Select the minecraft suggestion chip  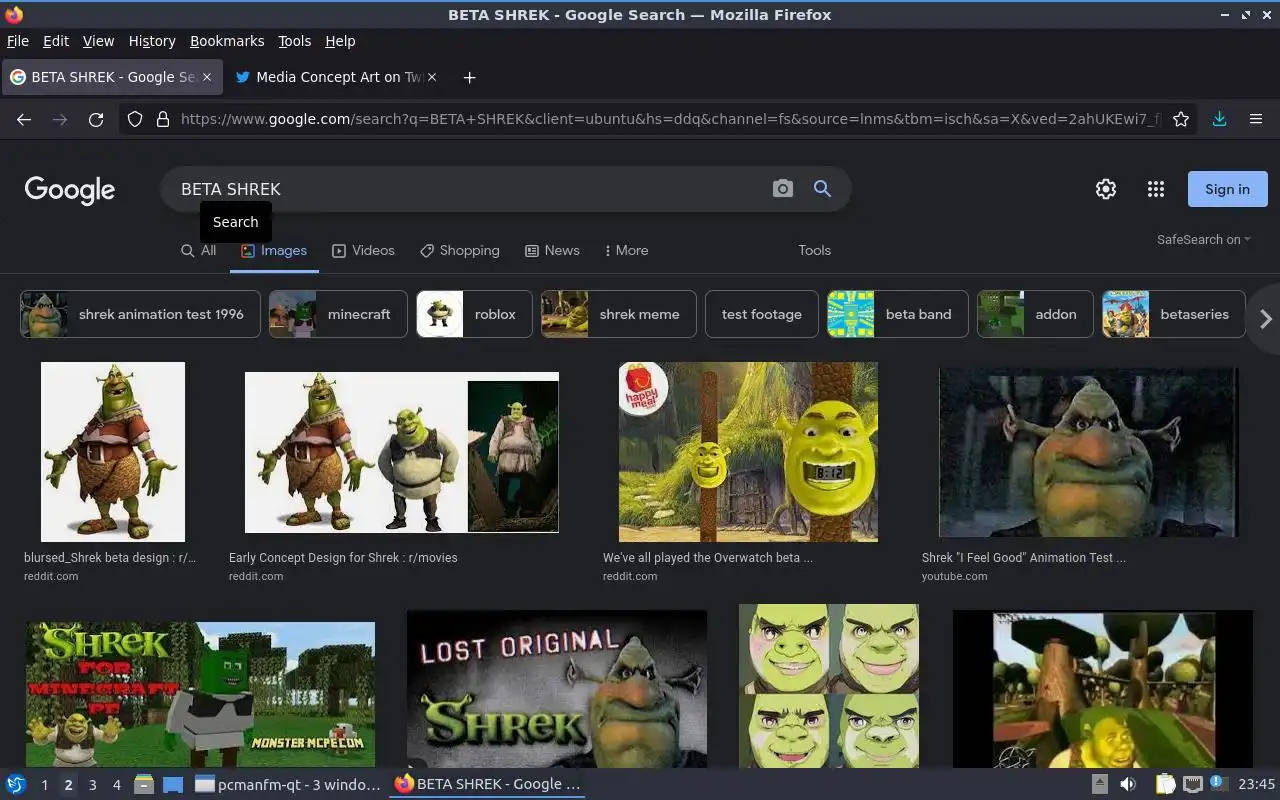[x=338, y=314]
